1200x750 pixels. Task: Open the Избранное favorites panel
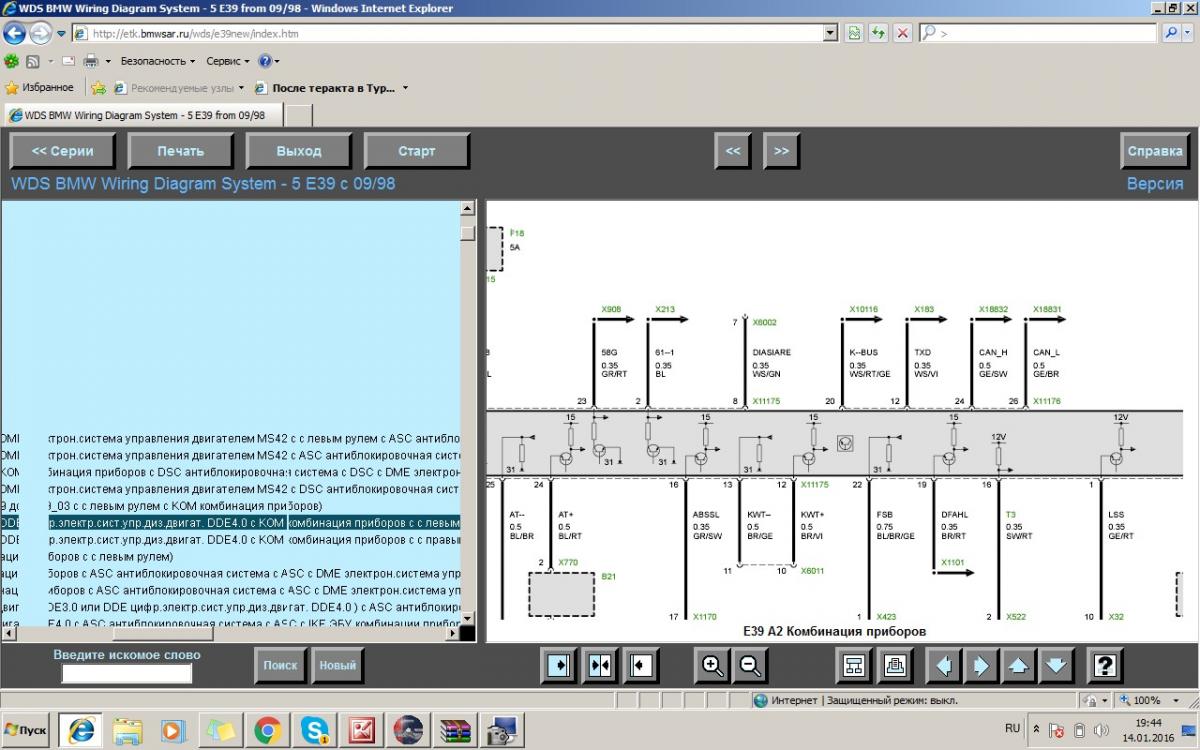[40, 88]
